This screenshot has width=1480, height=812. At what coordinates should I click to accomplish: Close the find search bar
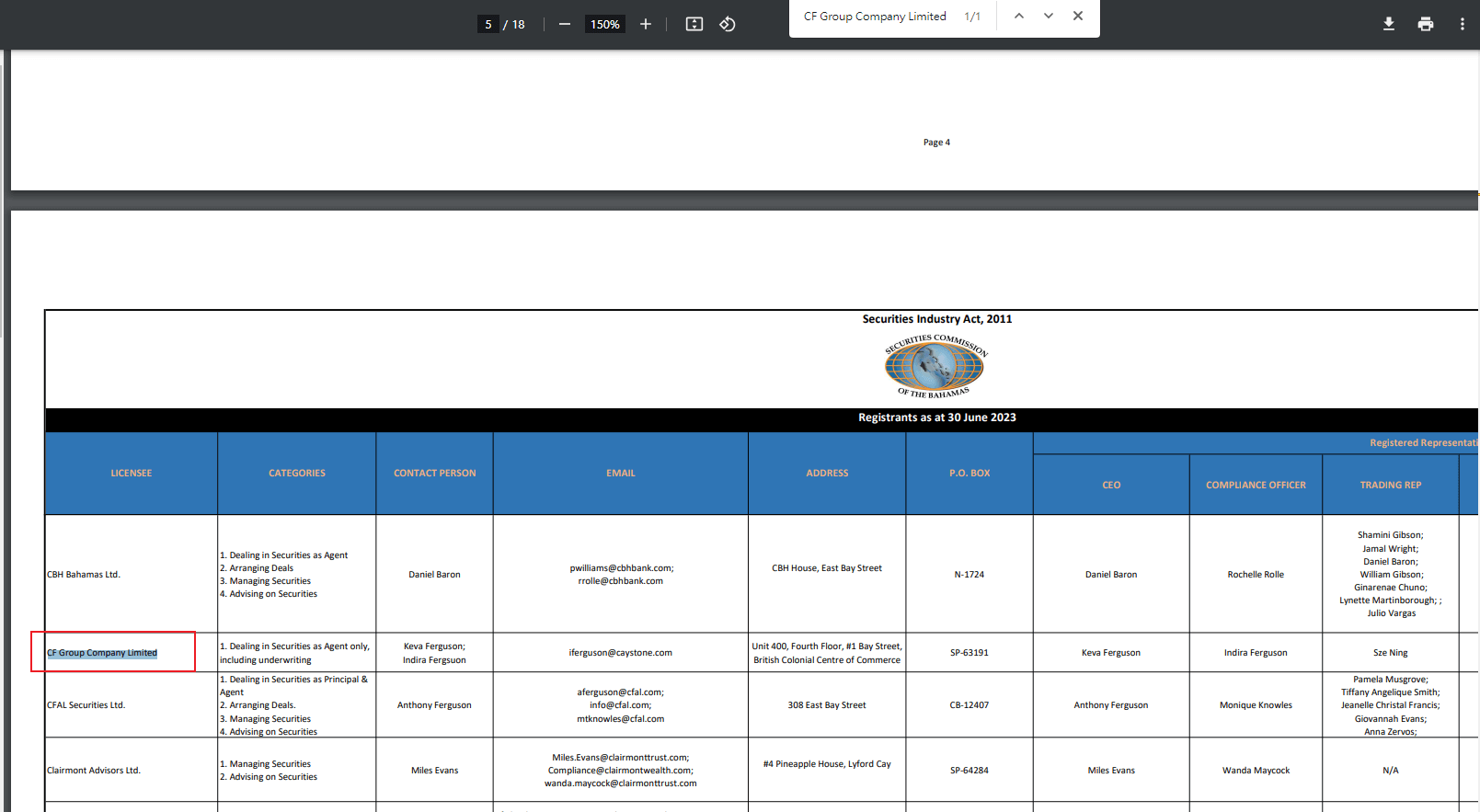pos(1078,16)
